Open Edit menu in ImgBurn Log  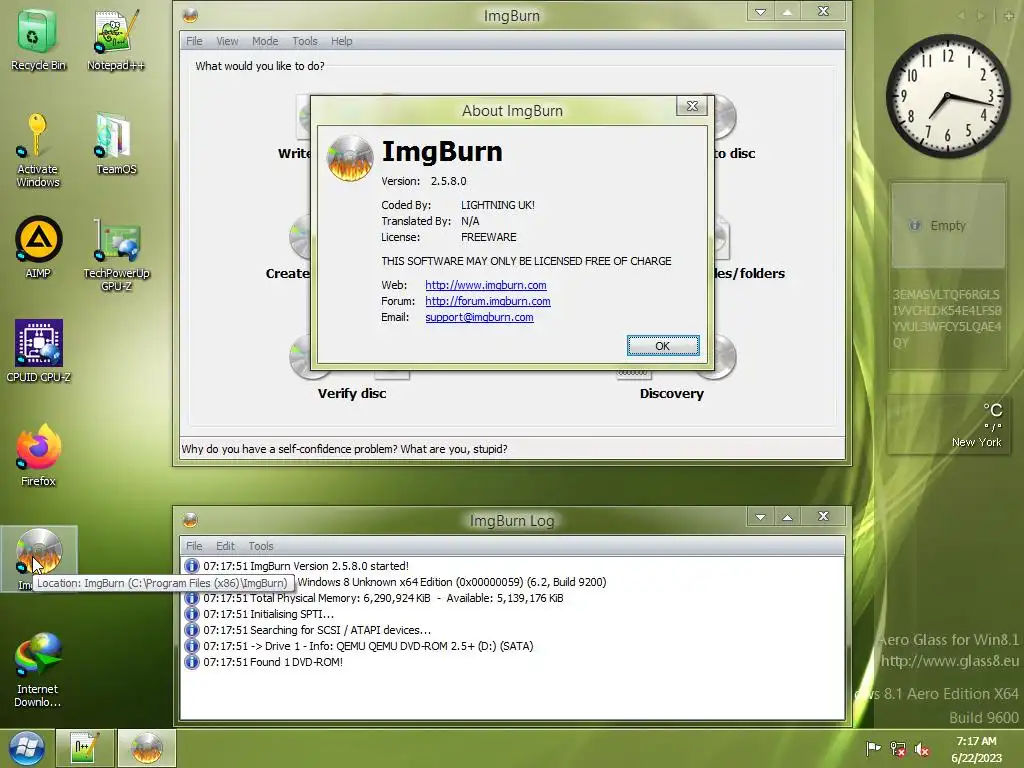click(x=225, y=546)
